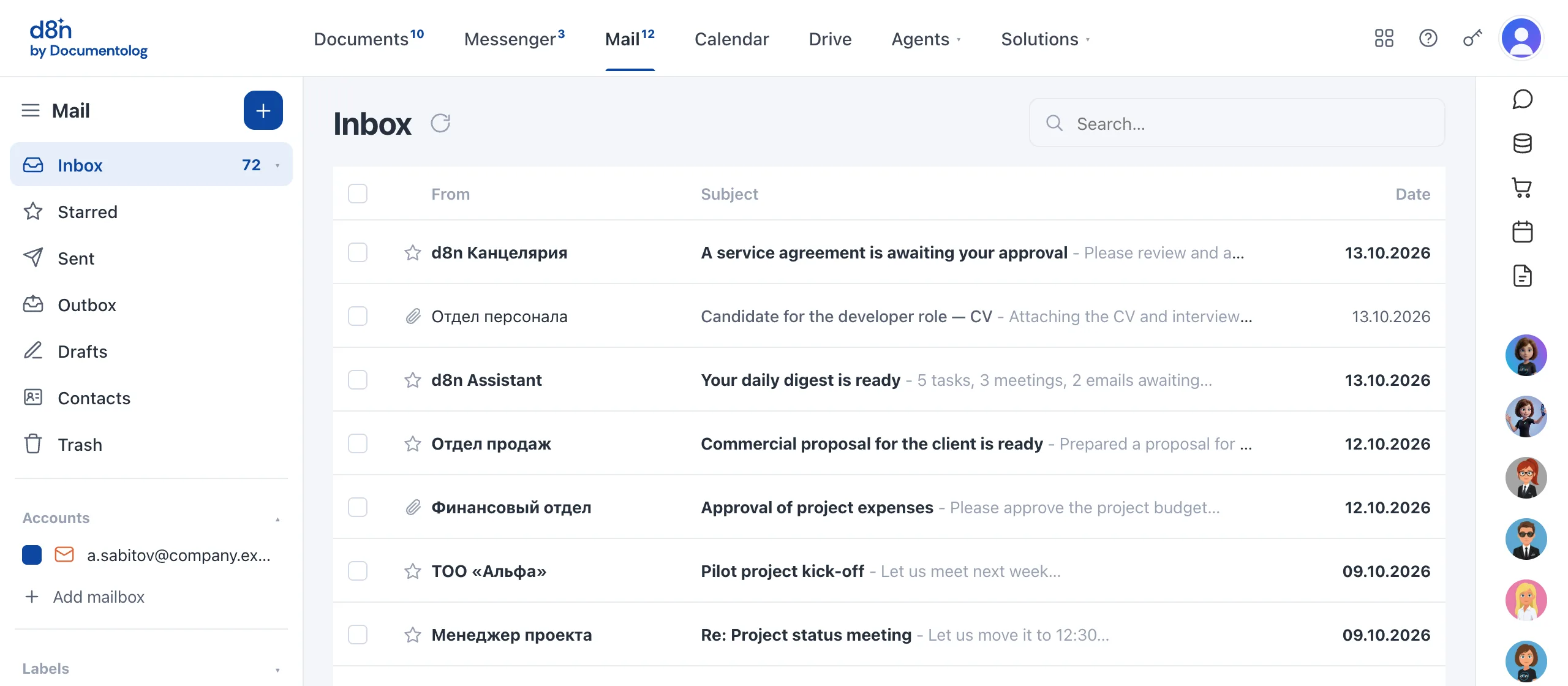Screen dimensions: 1568x686
Task: Open the Sent folder
Action: pyautogui.click(x=151, y=258)
